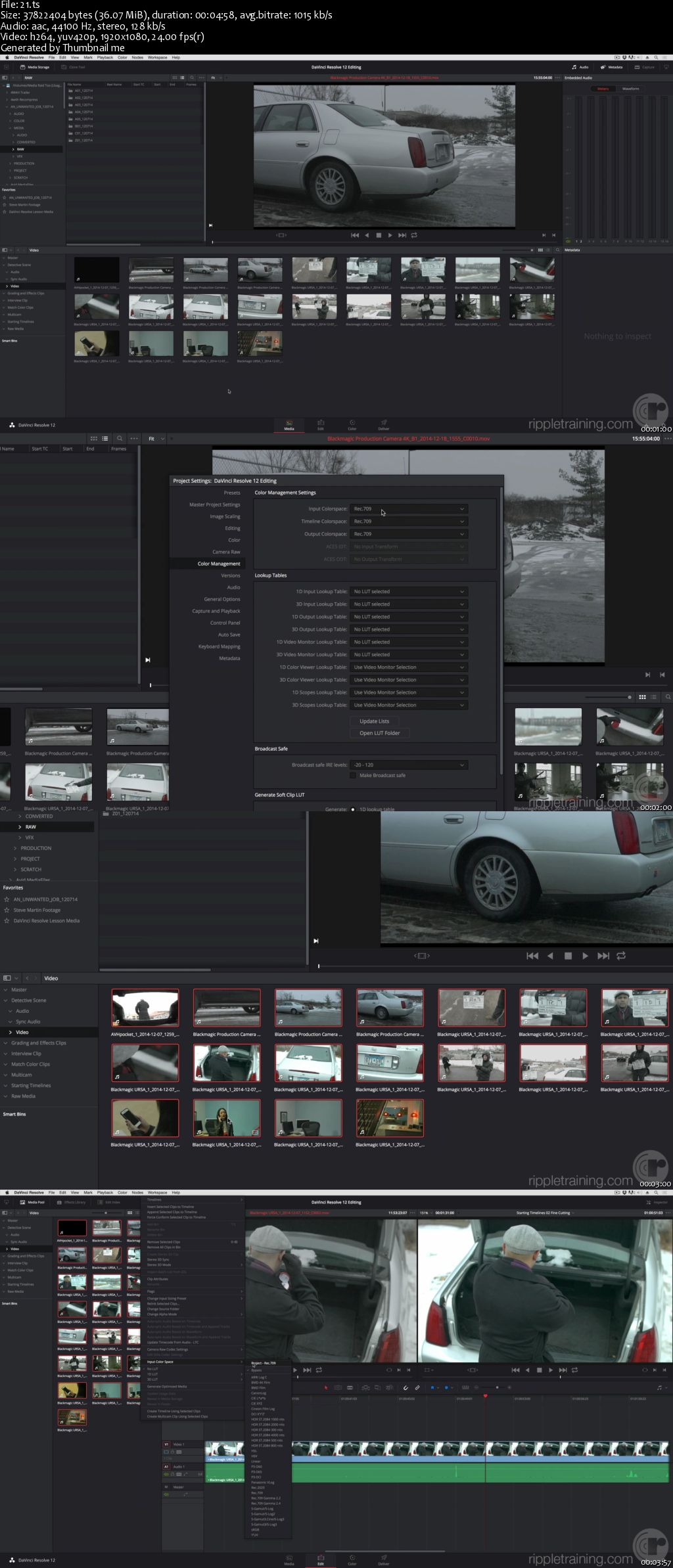Collapse the MEDIA folder in storage tree

[11, 128]
